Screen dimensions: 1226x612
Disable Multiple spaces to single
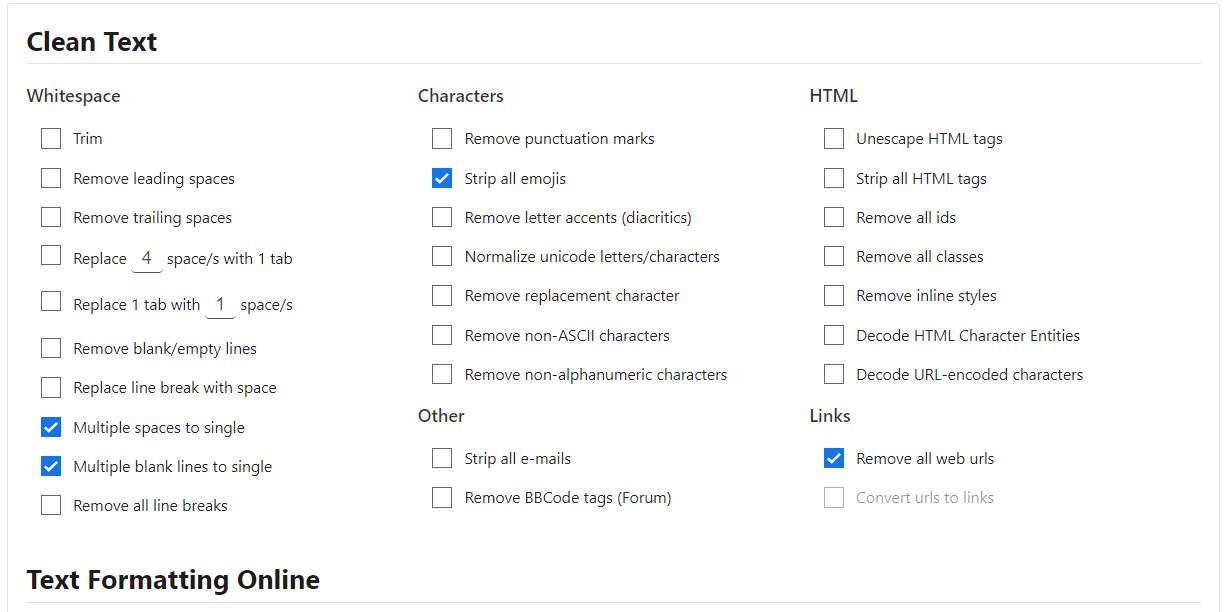[x=51, y=427]
